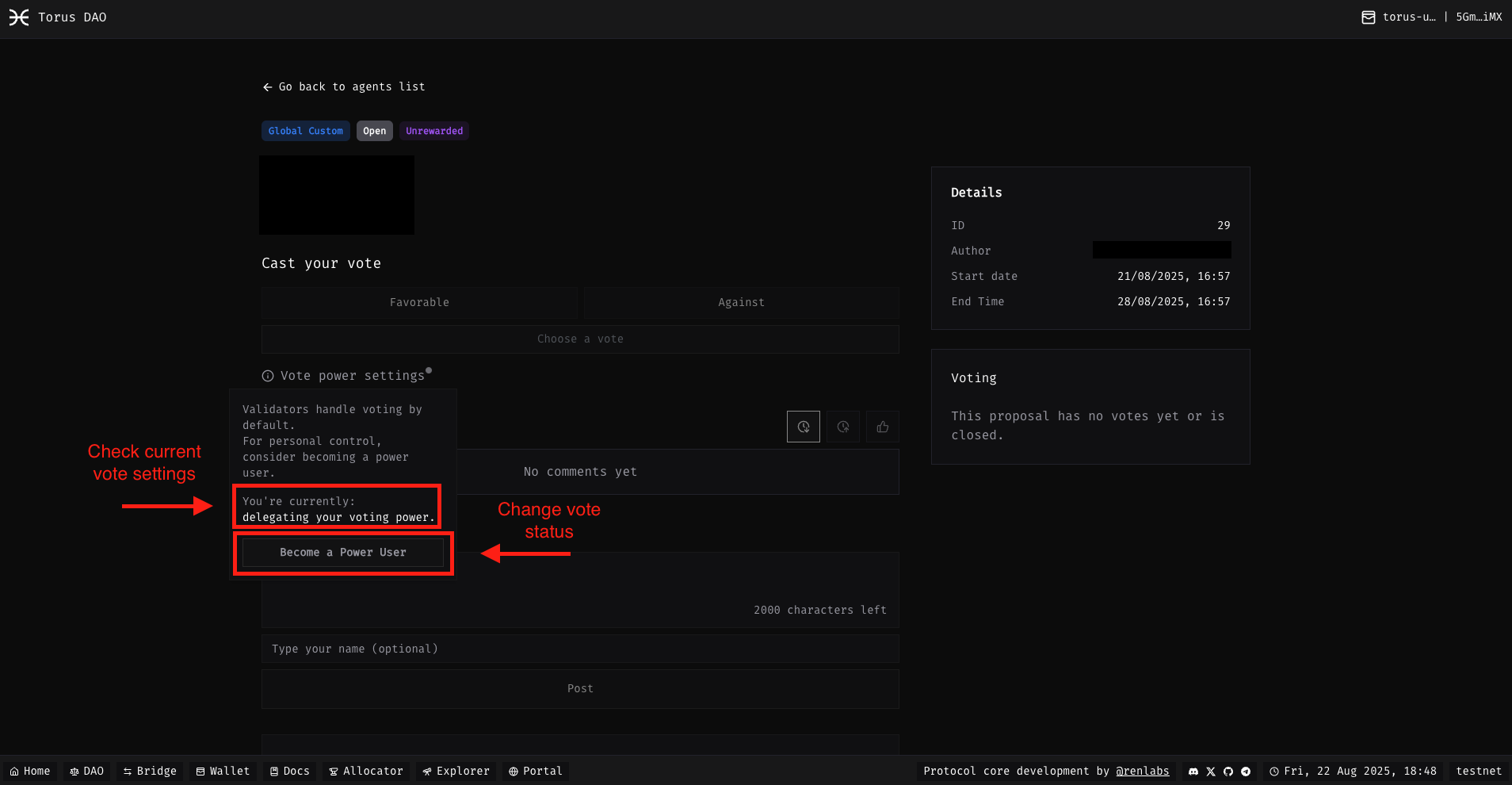Click the Become a Power User button

click(x=342, y=553)
